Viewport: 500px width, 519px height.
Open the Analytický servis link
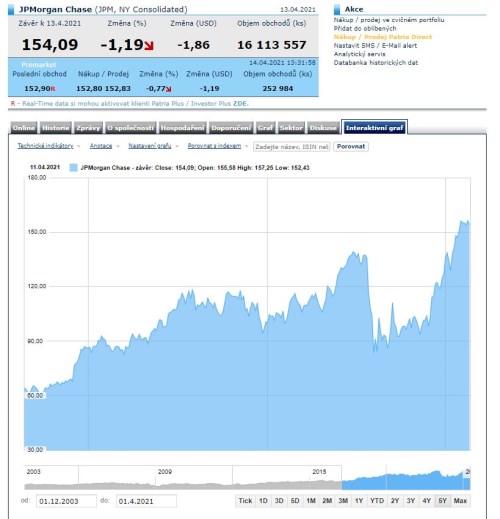pos(360,54)
